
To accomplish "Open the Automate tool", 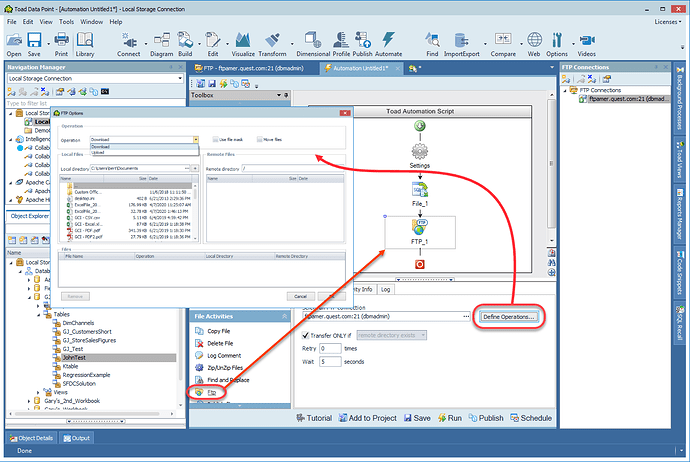I will click(x=388, y=44).
